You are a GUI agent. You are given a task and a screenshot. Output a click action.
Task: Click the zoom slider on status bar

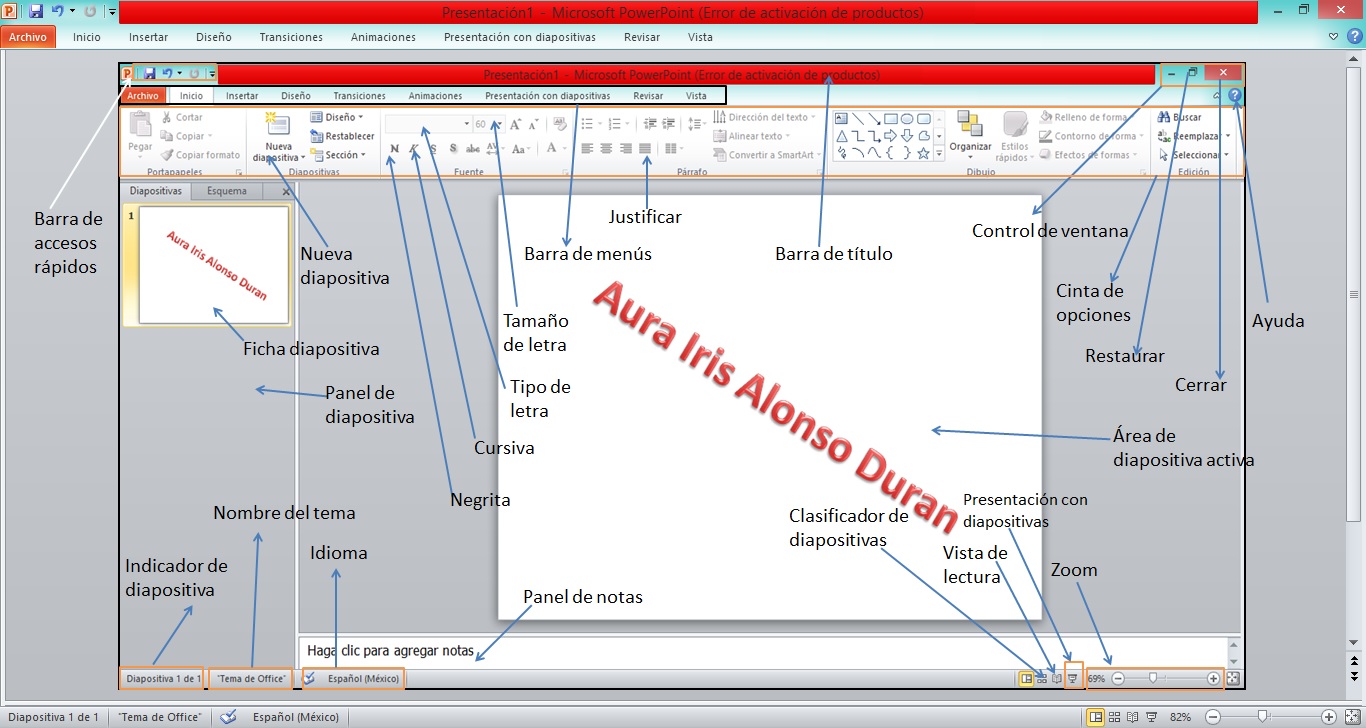(x=1155, y=678)
